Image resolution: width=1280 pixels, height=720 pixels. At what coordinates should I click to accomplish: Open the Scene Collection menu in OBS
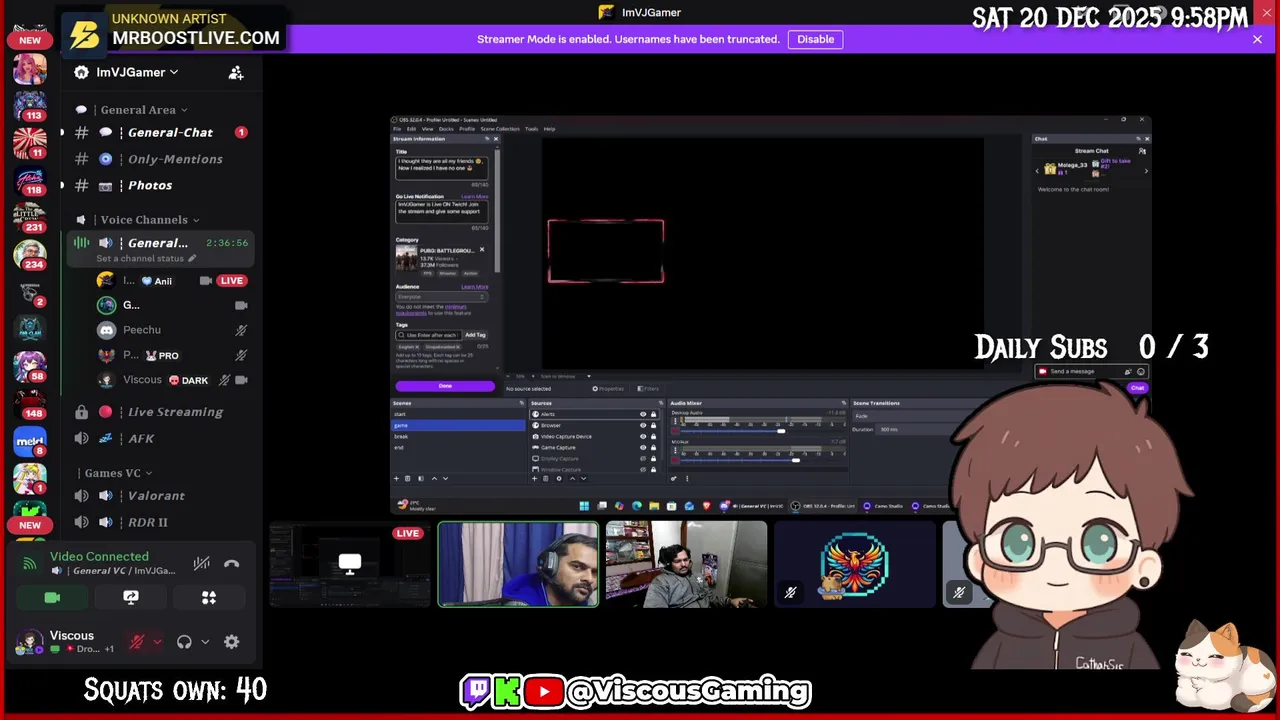[x=500, y=129]
